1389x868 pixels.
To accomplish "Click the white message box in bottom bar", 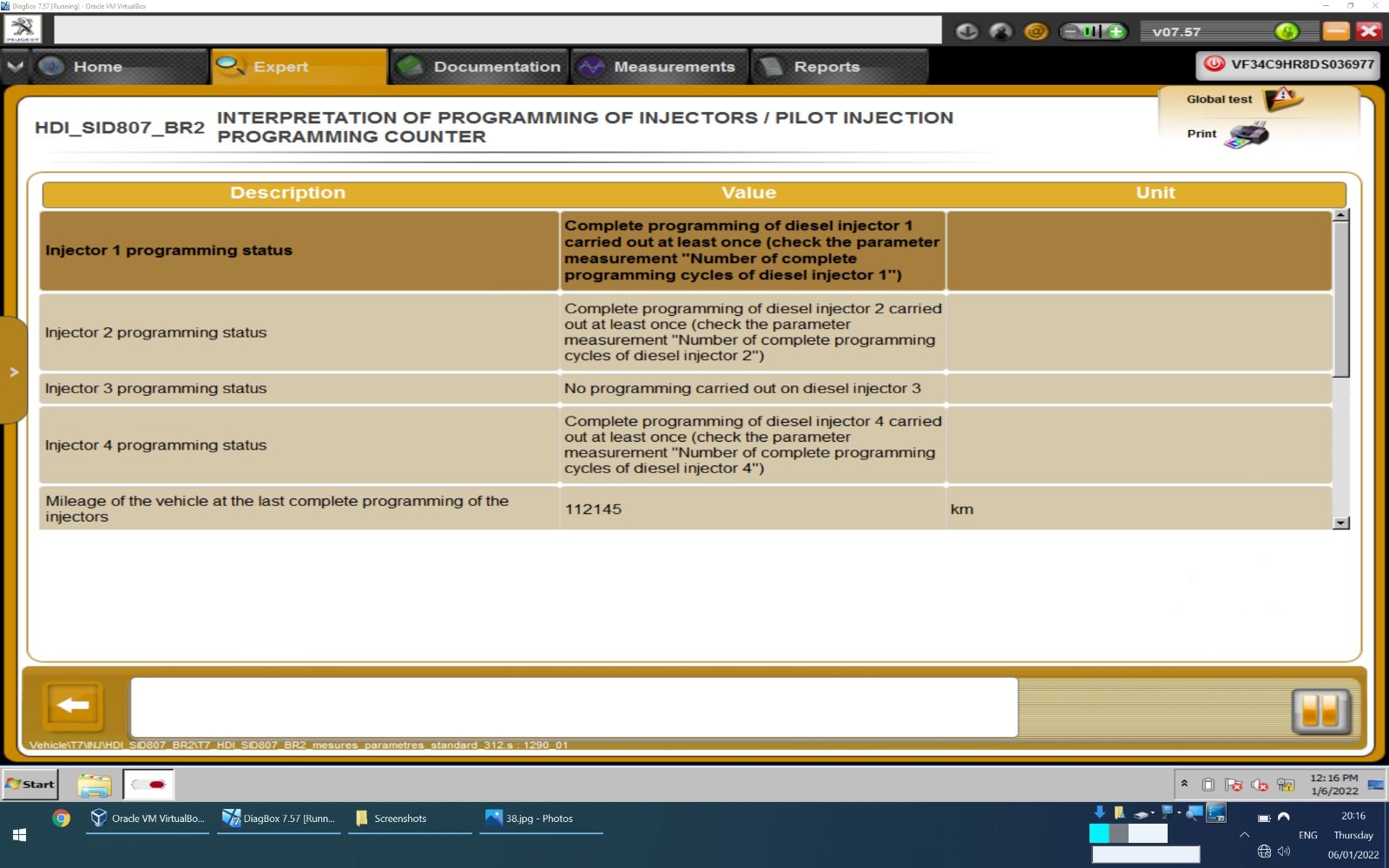I will [x=574, y=707].
